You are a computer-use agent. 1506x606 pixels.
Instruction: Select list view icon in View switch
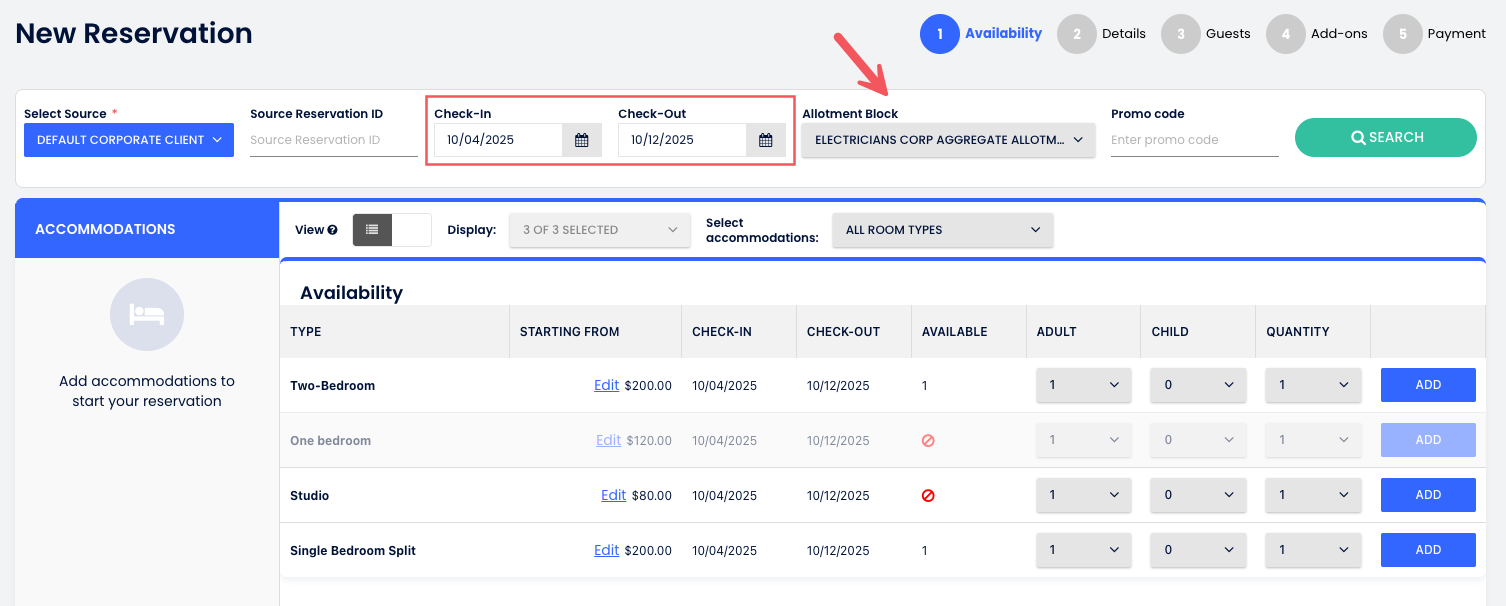[372, 230]
